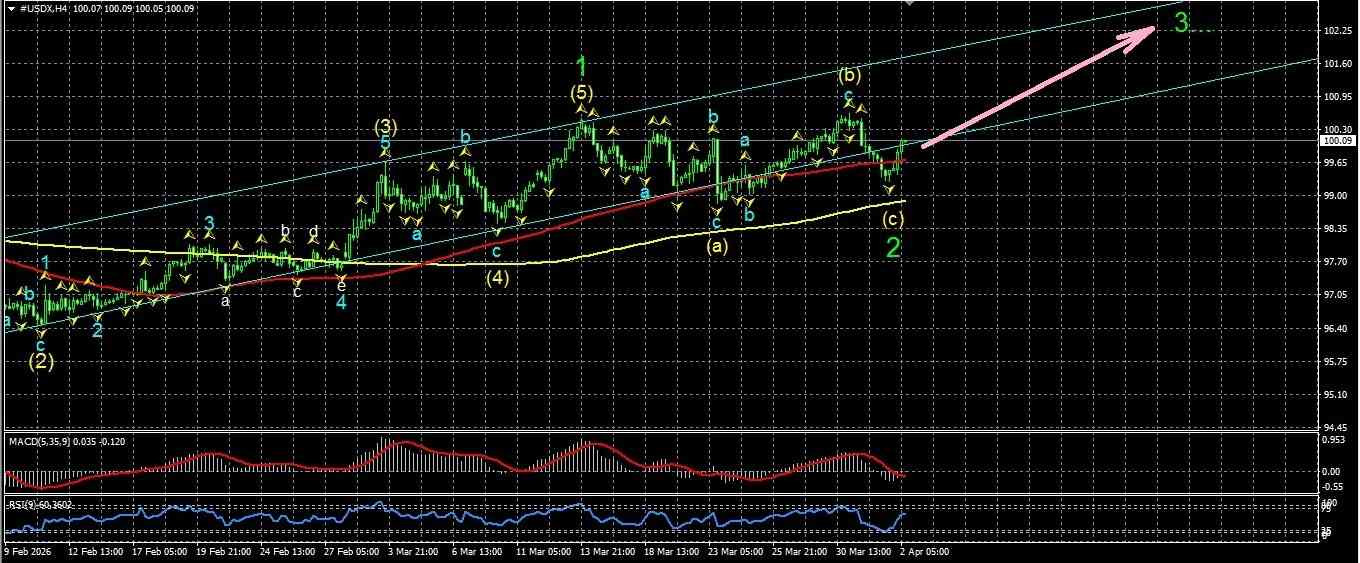Select the yellow (c) correction label

tap(894, 220)
